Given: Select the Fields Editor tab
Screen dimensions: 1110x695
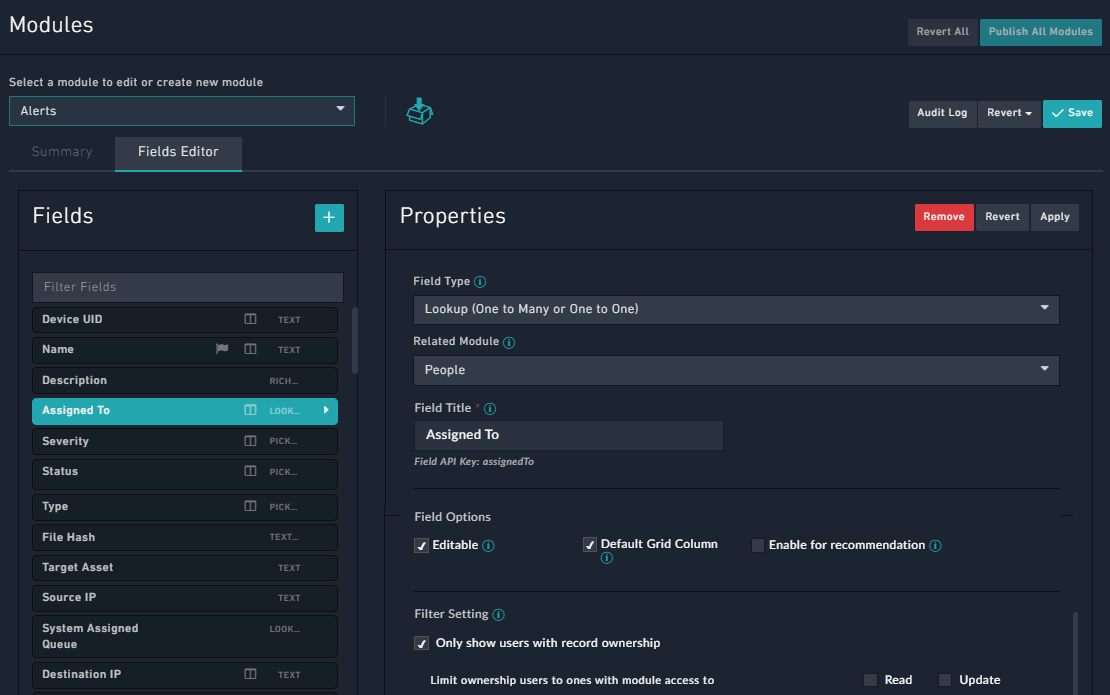Looking at the screenshot, I should pos(178,154).
